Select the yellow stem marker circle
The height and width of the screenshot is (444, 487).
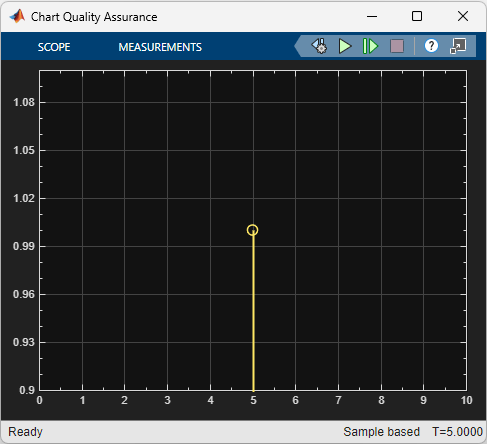[252, 230]
